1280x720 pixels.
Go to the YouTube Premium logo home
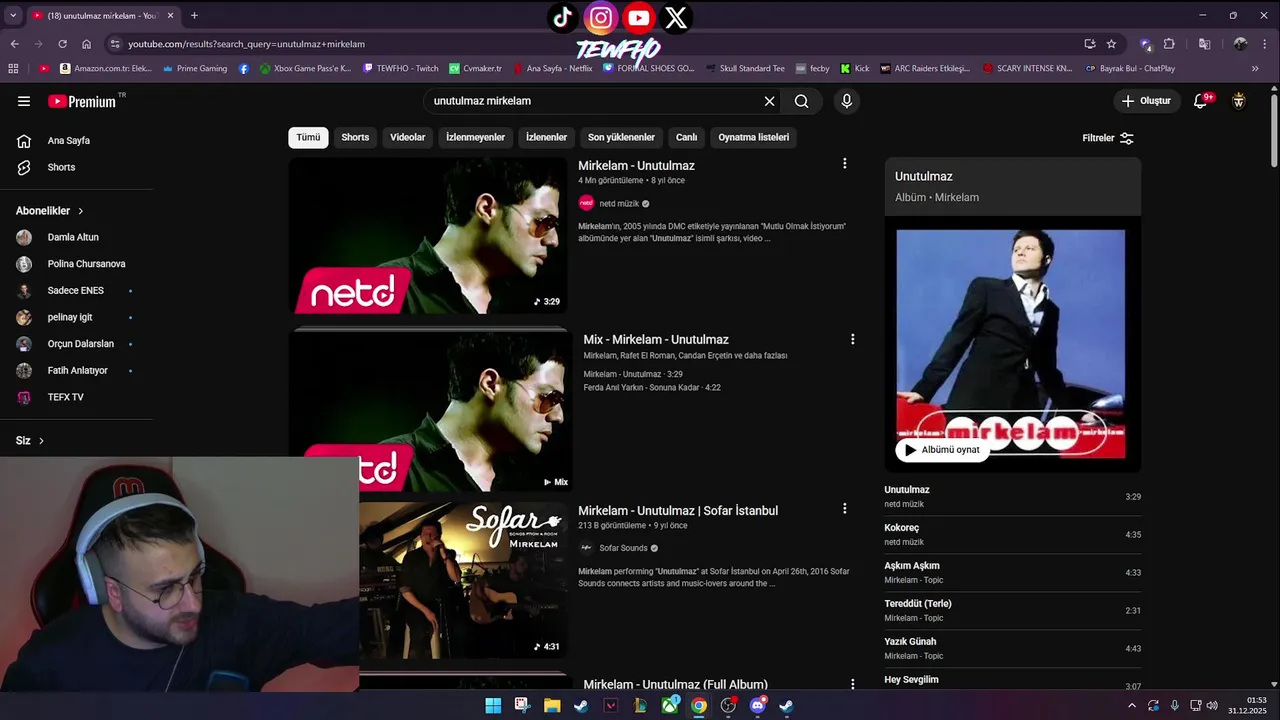coord(82,101)
